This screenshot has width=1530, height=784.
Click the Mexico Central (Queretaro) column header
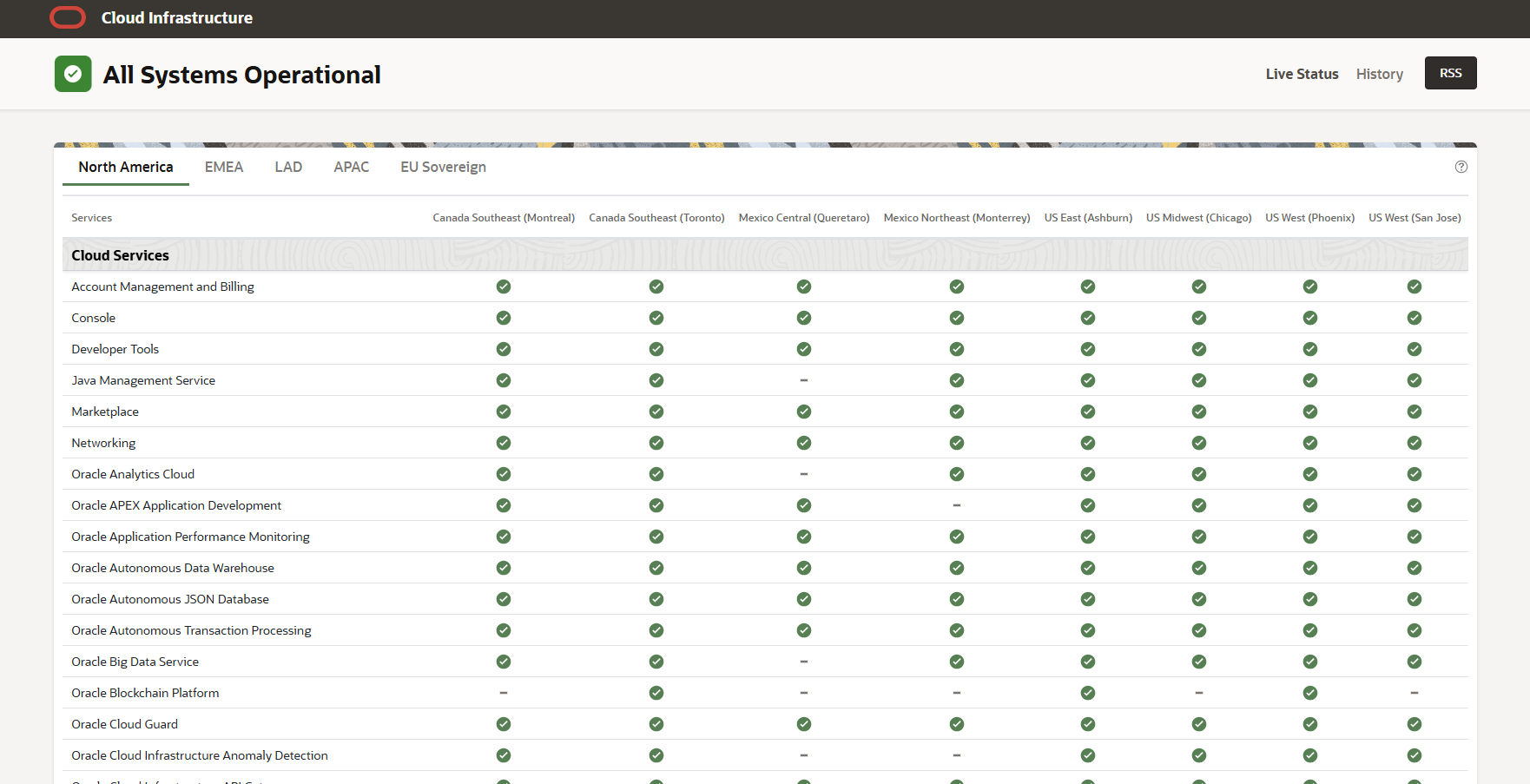click(x=804, y=218)
